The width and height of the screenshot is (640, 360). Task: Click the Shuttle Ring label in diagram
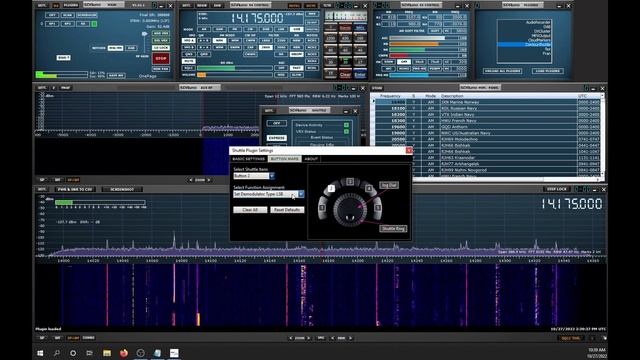point(393,229)
